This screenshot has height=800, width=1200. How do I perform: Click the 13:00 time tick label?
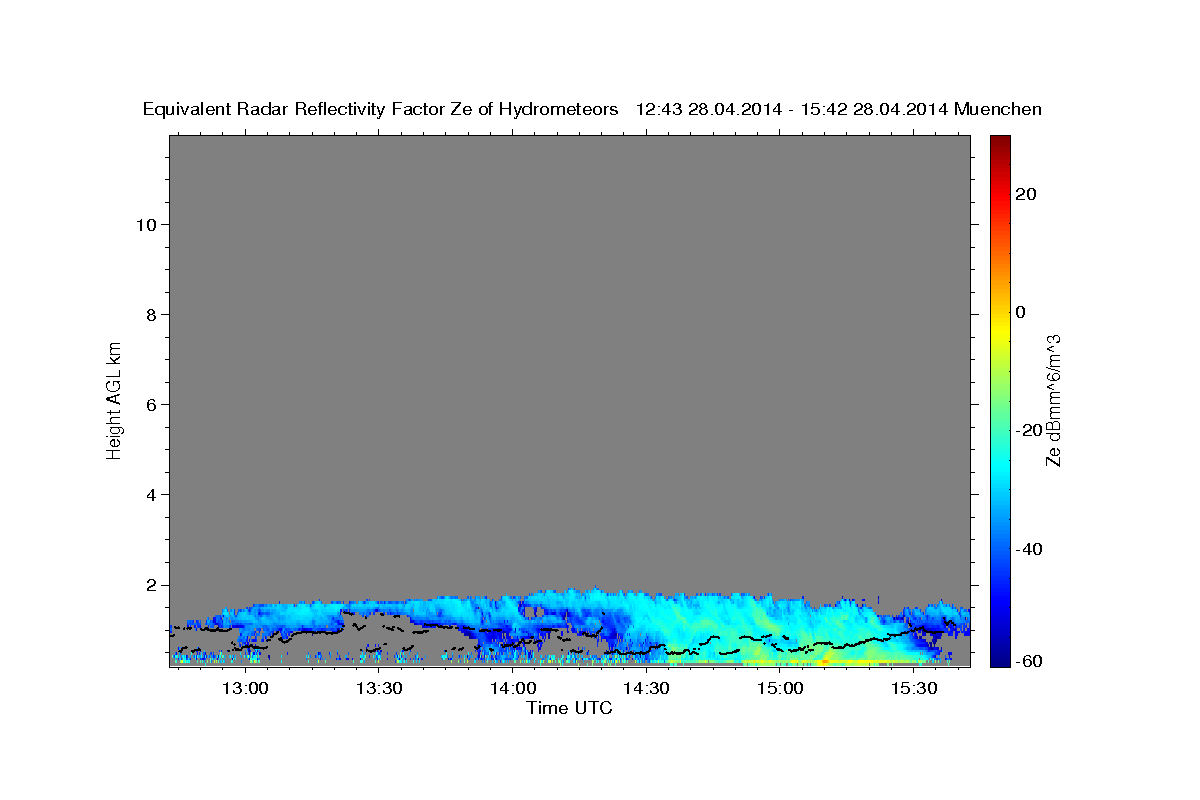click(244, 689)
